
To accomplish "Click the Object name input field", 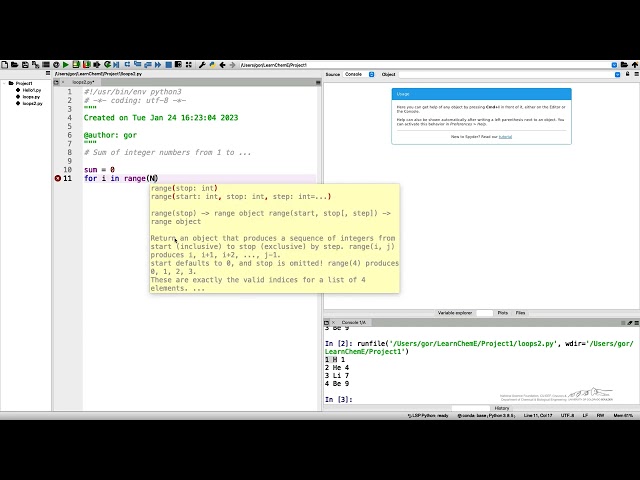I will (507, 74).
